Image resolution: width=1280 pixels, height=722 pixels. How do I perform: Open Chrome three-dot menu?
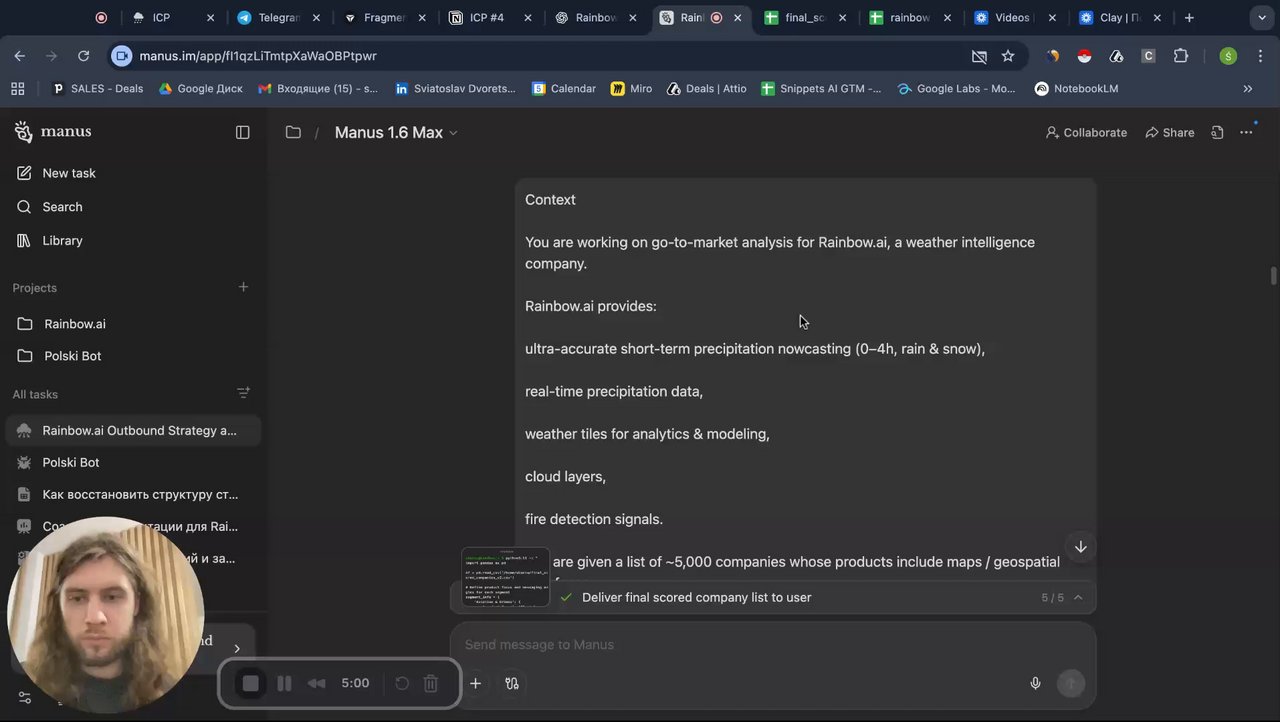pyautogui.click(x=1259, y=56)
